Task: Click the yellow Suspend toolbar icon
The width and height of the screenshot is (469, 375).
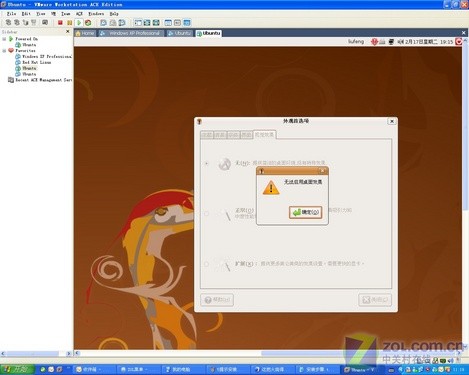Action: (x=69, y=23)
